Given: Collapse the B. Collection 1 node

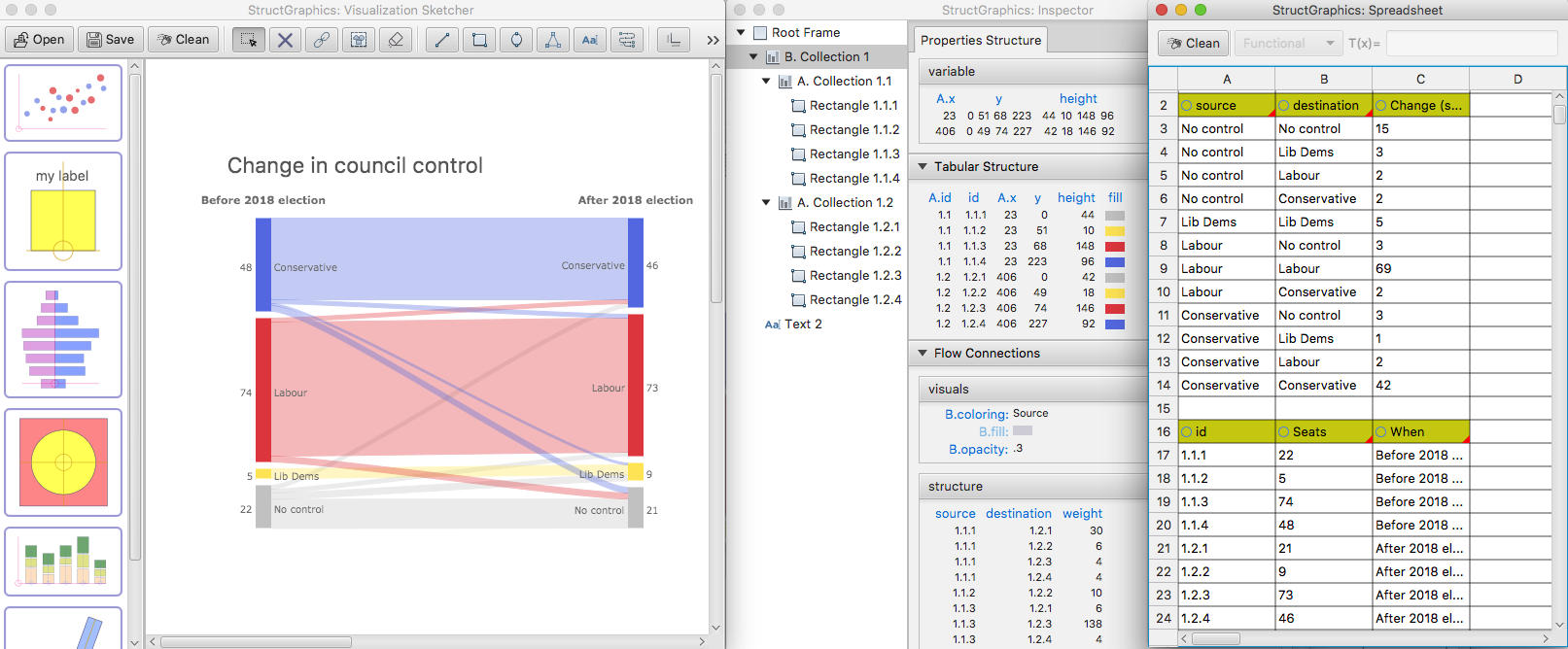Looking at the screenshot, I should click(x=753, y=56).
